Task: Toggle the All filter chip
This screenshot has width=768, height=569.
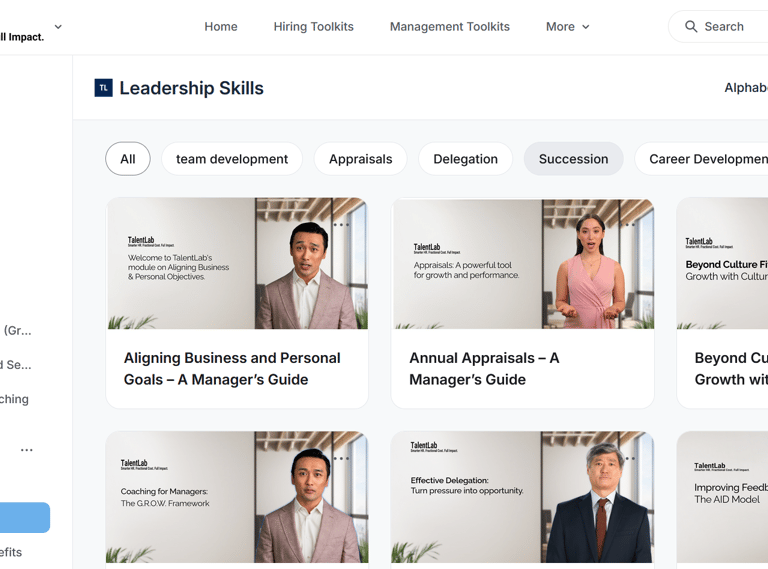Action: [x=128, y=159]
